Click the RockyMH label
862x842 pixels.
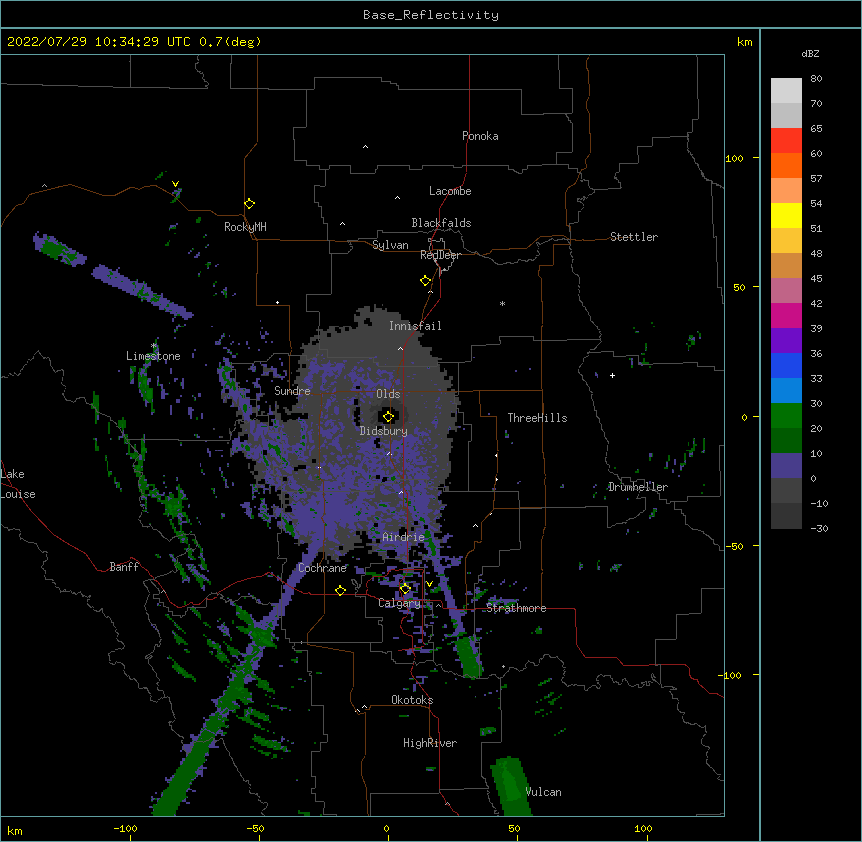pos(245,227)
